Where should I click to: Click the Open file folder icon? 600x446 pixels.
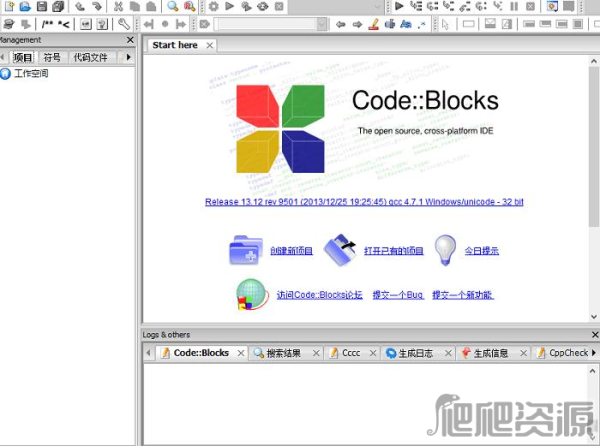pyautogui.click(x=25, y=6)
